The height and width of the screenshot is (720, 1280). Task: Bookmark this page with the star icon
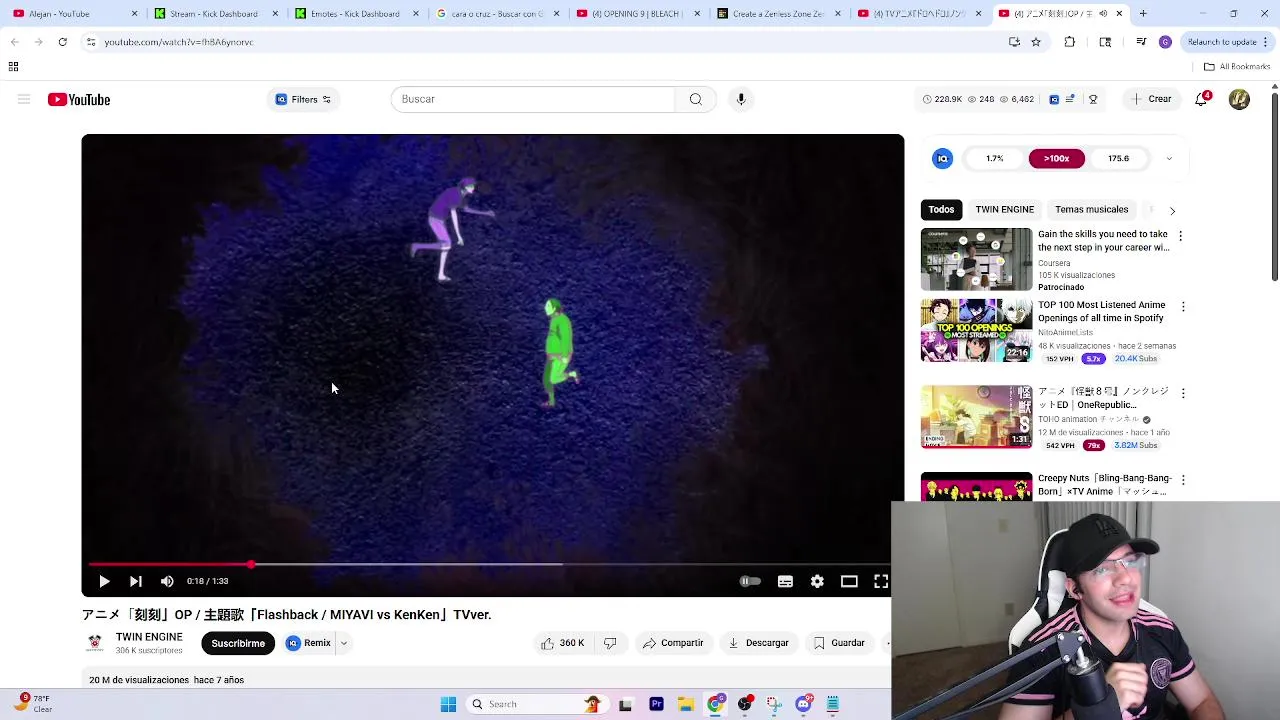pyautogui.click(x=1036, y=42)
